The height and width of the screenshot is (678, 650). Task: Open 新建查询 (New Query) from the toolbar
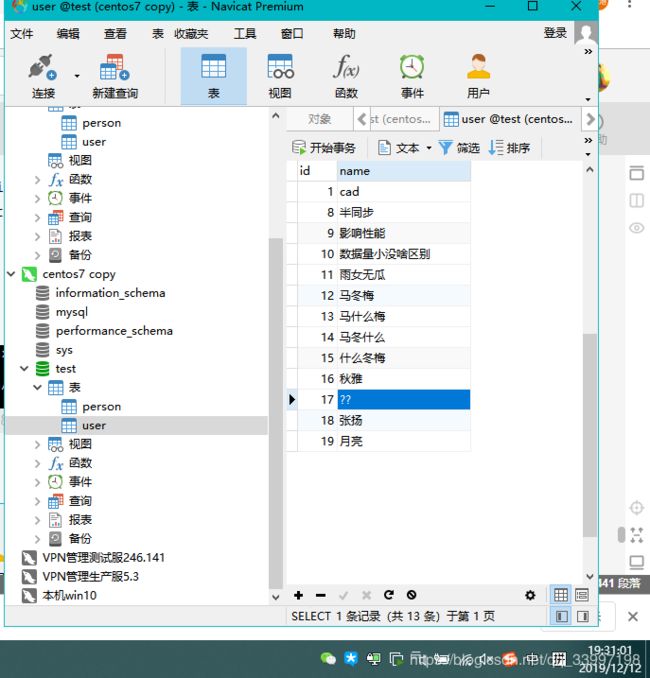(114, 75)
